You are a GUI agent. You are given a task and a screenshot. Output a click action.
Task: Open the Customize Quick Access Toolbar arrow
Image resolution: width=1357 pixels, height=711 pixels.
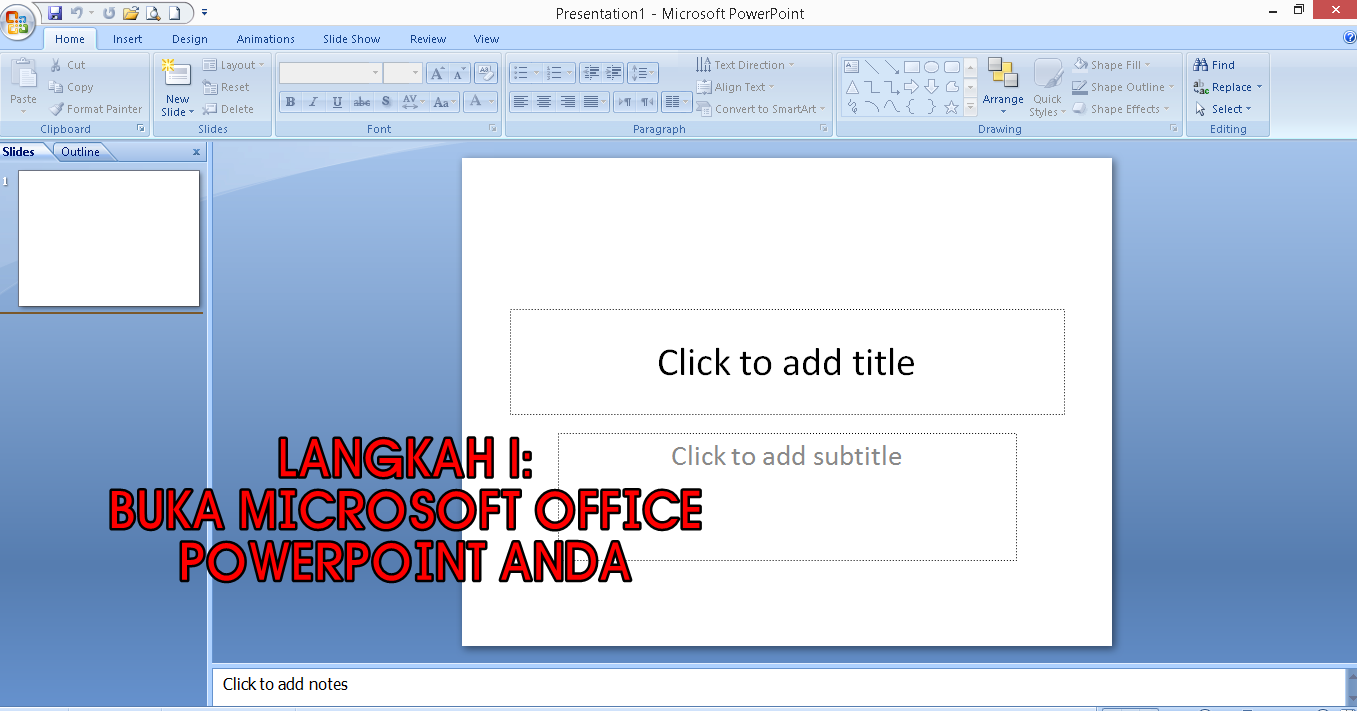205,13
